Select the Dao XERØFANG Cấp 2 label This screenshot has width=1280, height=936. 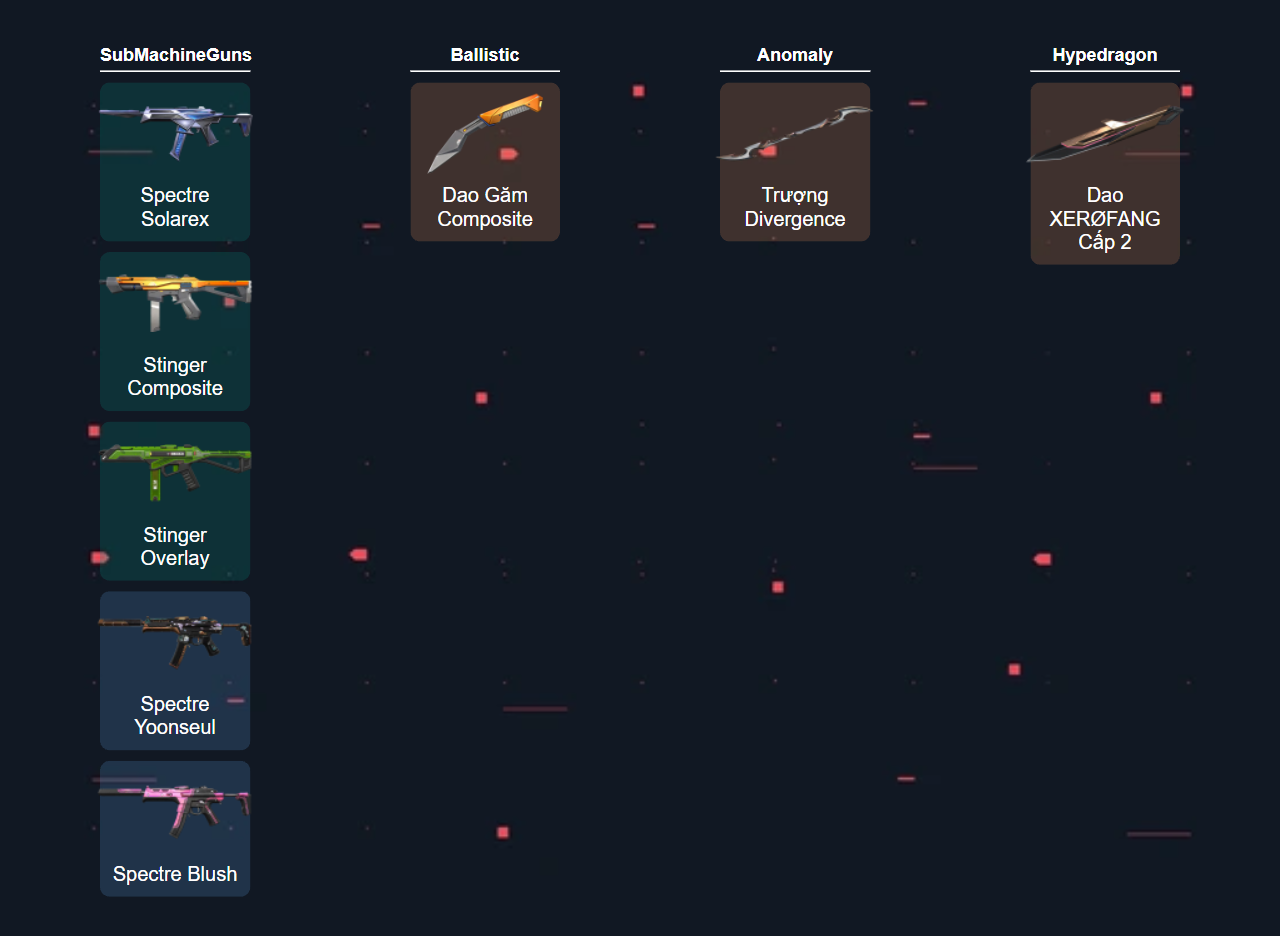pos(1105,218)
